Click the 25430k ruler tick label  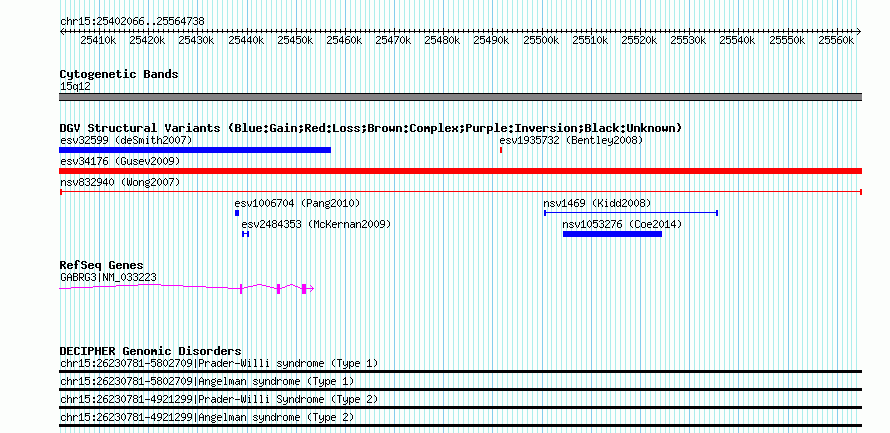[x=197, y=40]
